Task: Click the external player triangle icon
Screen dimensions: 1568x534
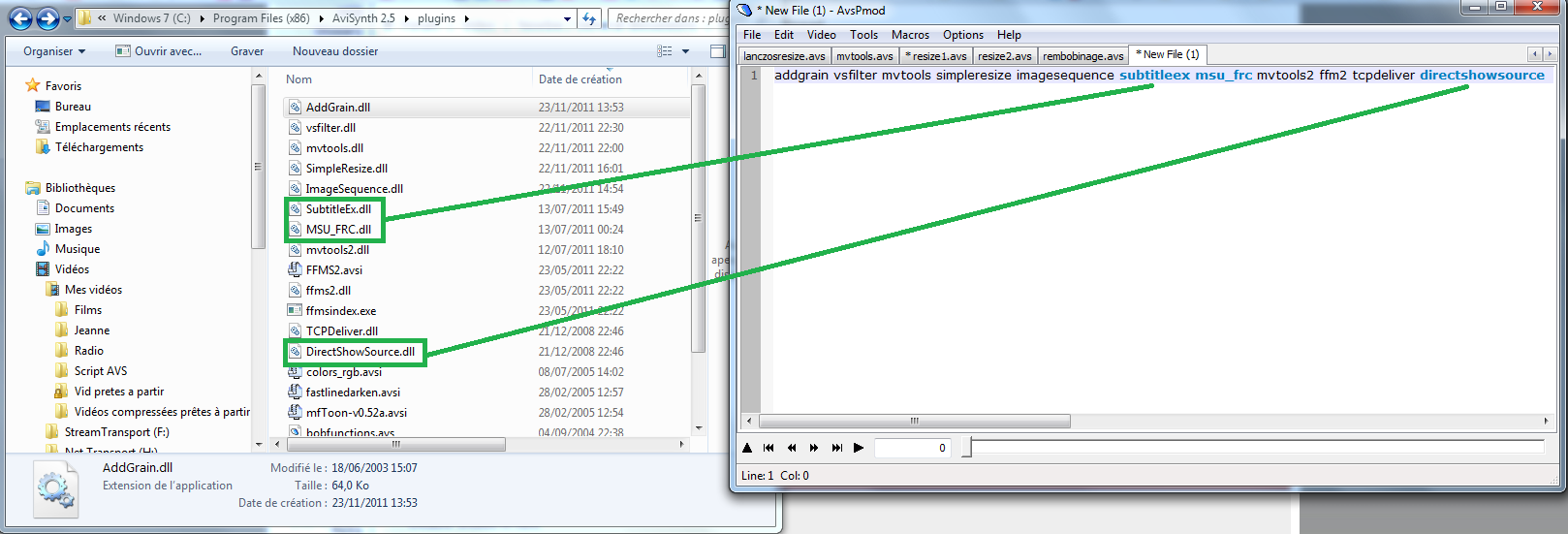Action: coord(747,448)
